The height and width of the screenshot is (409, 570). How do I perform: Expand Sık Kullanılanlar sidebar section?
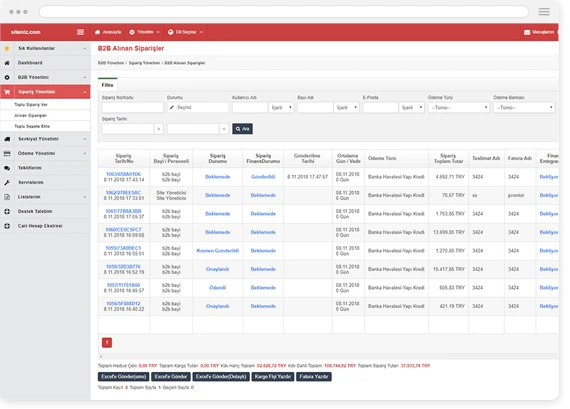(85, 48)
